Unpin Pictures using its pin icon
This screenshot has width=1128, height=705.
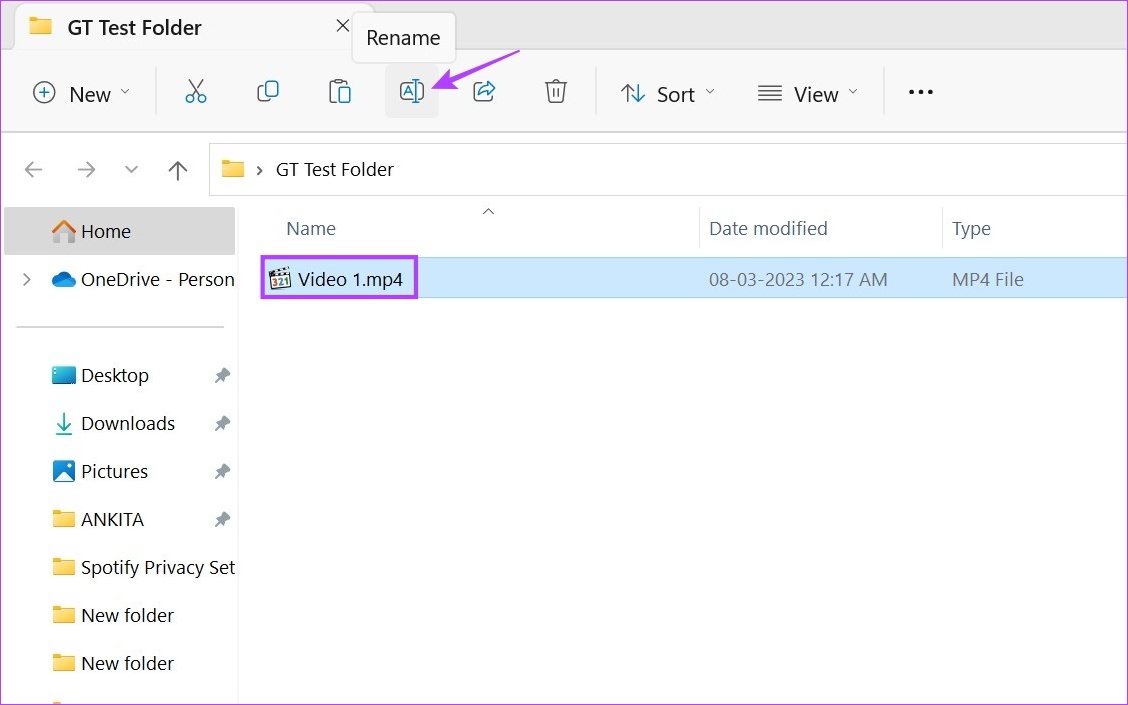222,471
